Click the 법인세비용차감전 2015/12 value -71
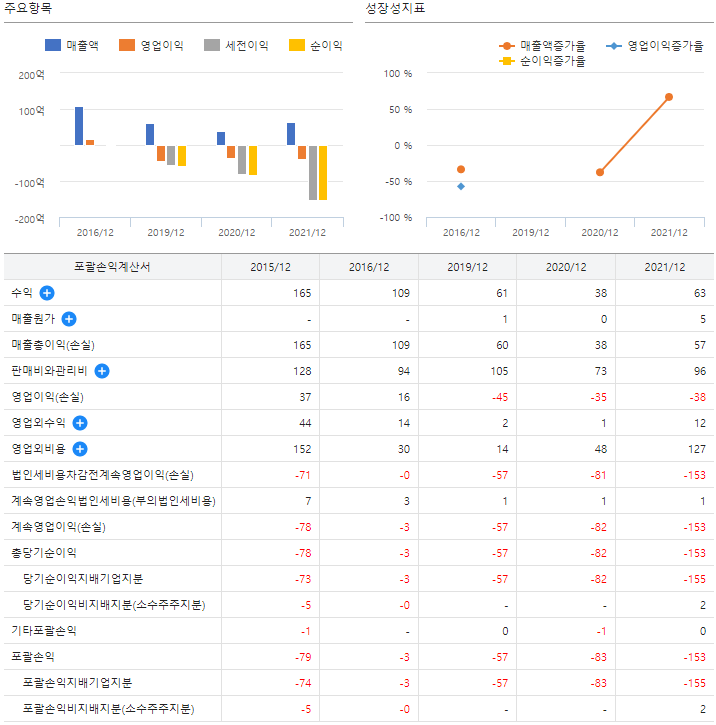This screenshot has width=716, height=725. click(303, 475)
